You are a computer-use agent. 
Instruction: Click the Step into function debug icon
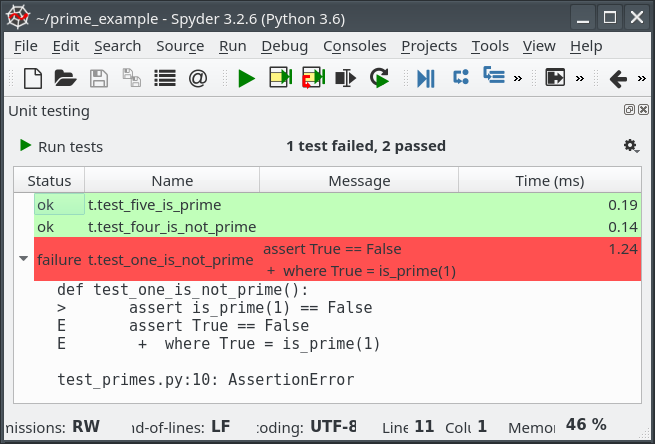[494, 76]
